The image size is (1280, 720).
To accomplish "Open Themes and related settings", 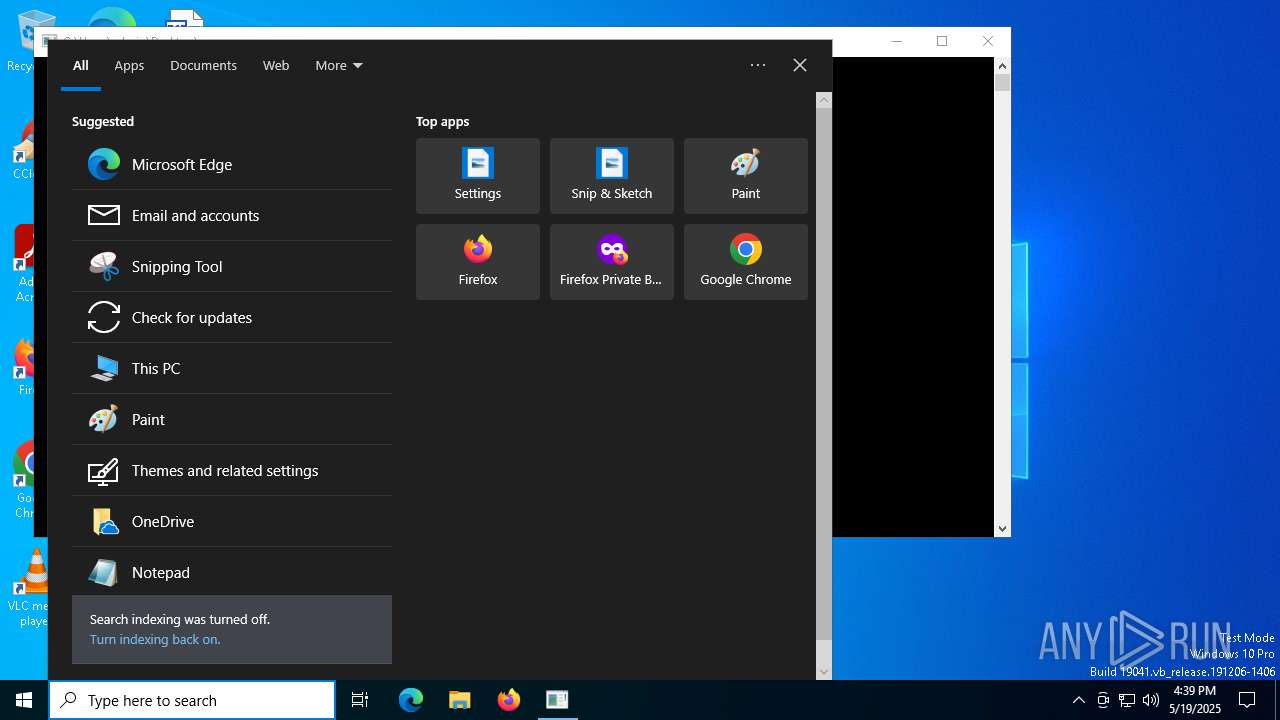I will tap(232, 470).
